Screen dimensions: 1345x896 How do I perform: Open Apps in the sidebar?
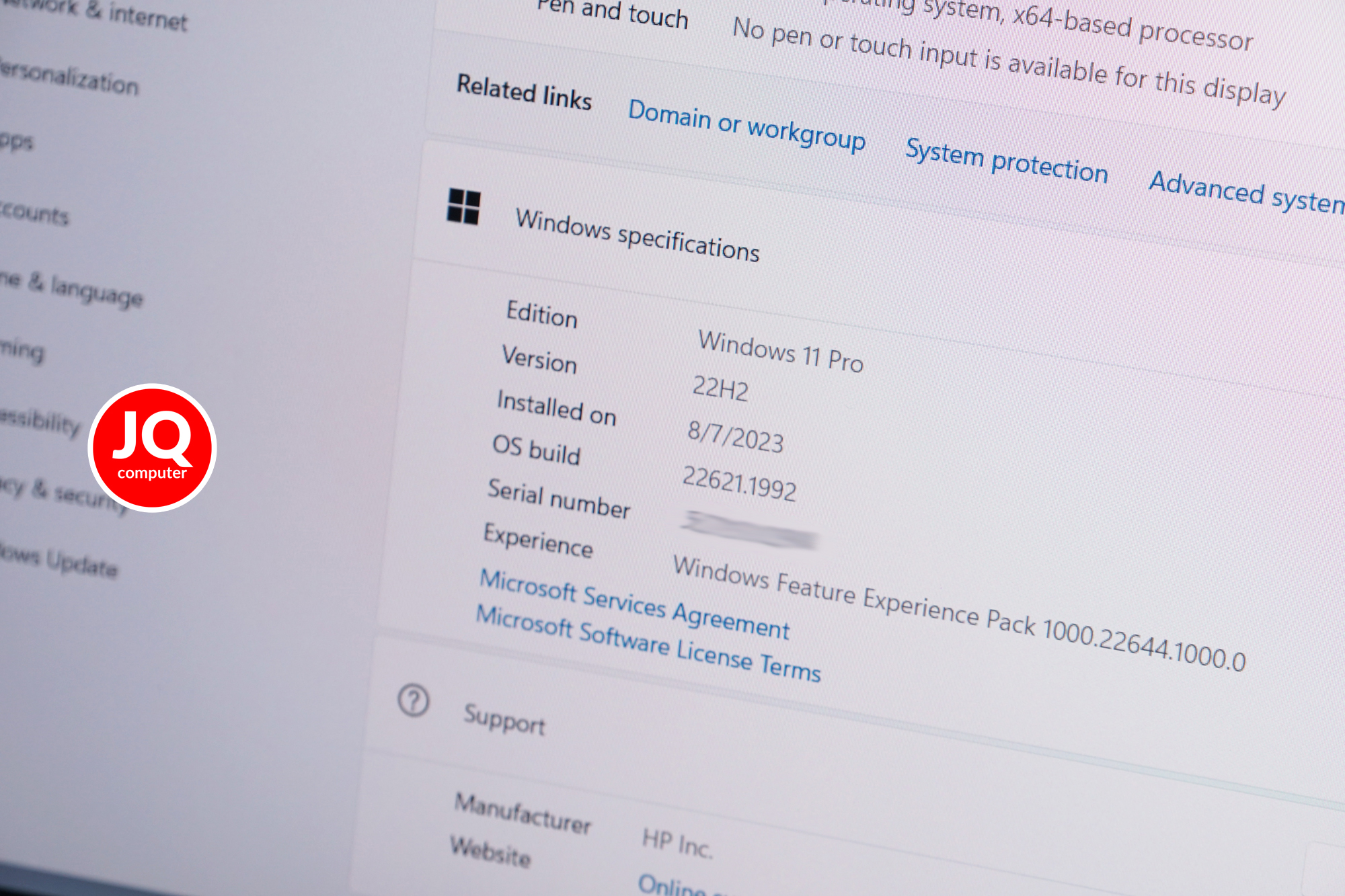click(16, 140)
